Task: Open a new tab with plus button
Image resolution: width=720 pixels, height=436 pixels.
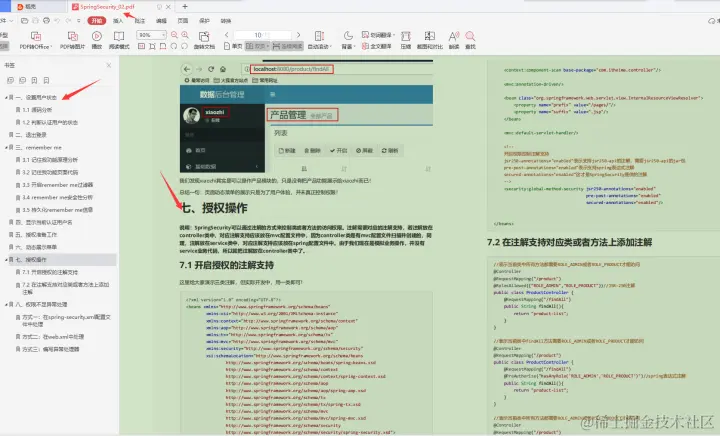Action: coord(185,6)
